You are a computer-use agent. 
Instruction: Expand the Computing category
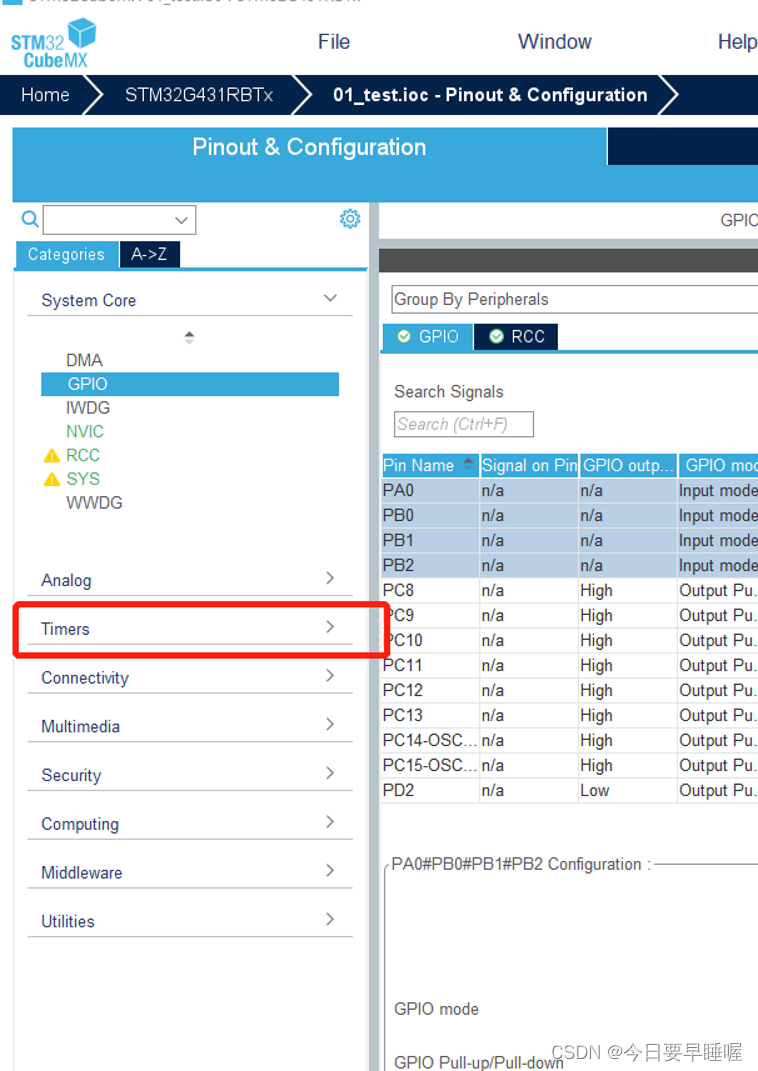[330, 822]
